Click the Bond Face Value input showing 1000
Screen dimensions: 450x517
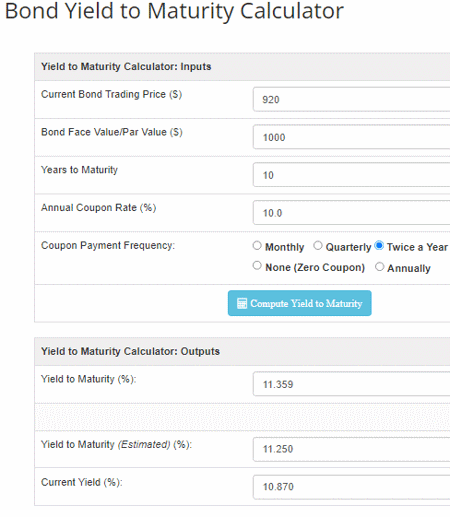coord(351,137)
